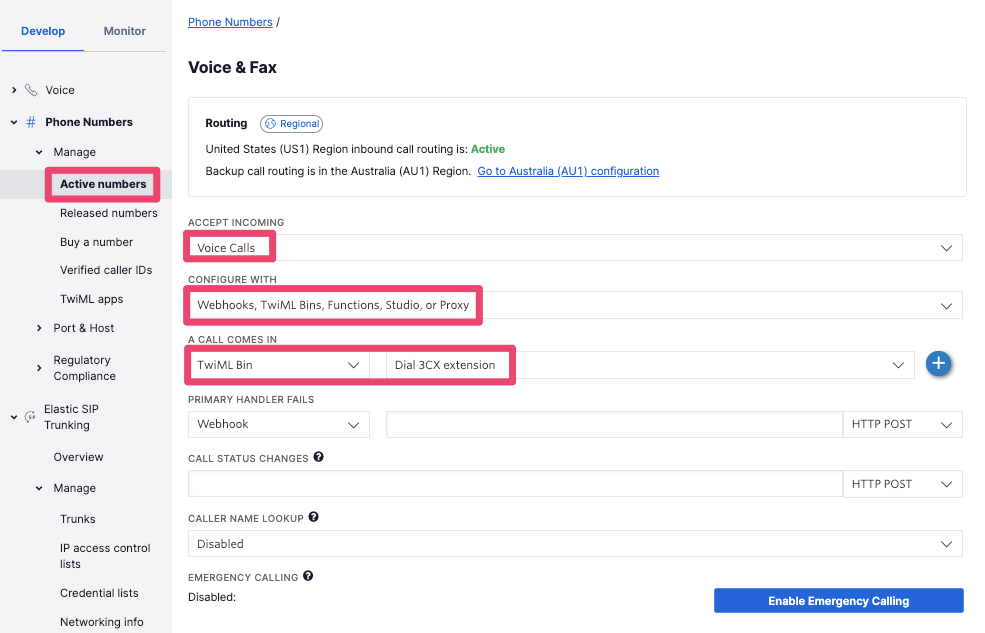985x633 pixels.
Task: Collapse Elastic SIP Trunking section
Action: (x=14, y=417)
